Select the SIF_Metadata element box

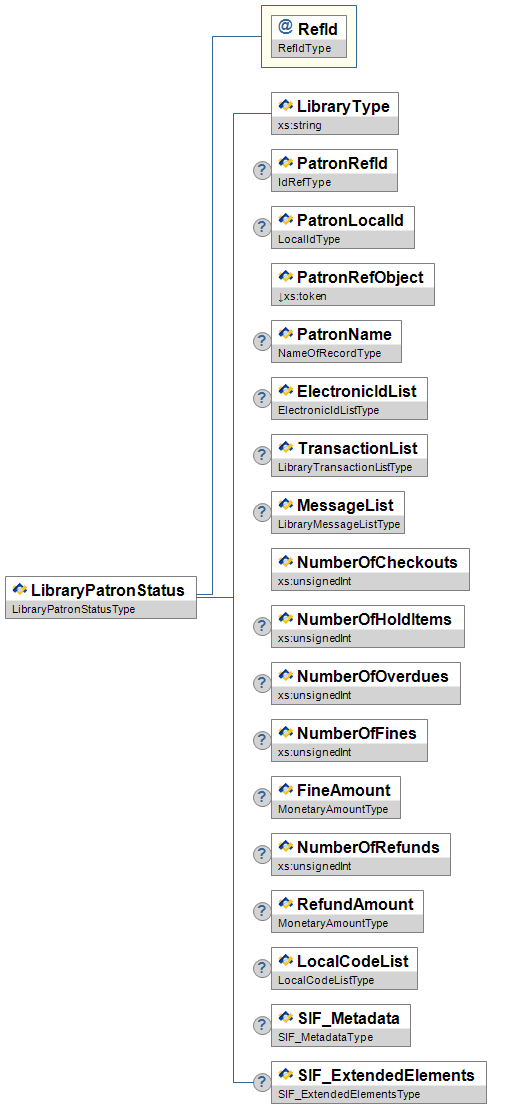(x=341, y=1025)
